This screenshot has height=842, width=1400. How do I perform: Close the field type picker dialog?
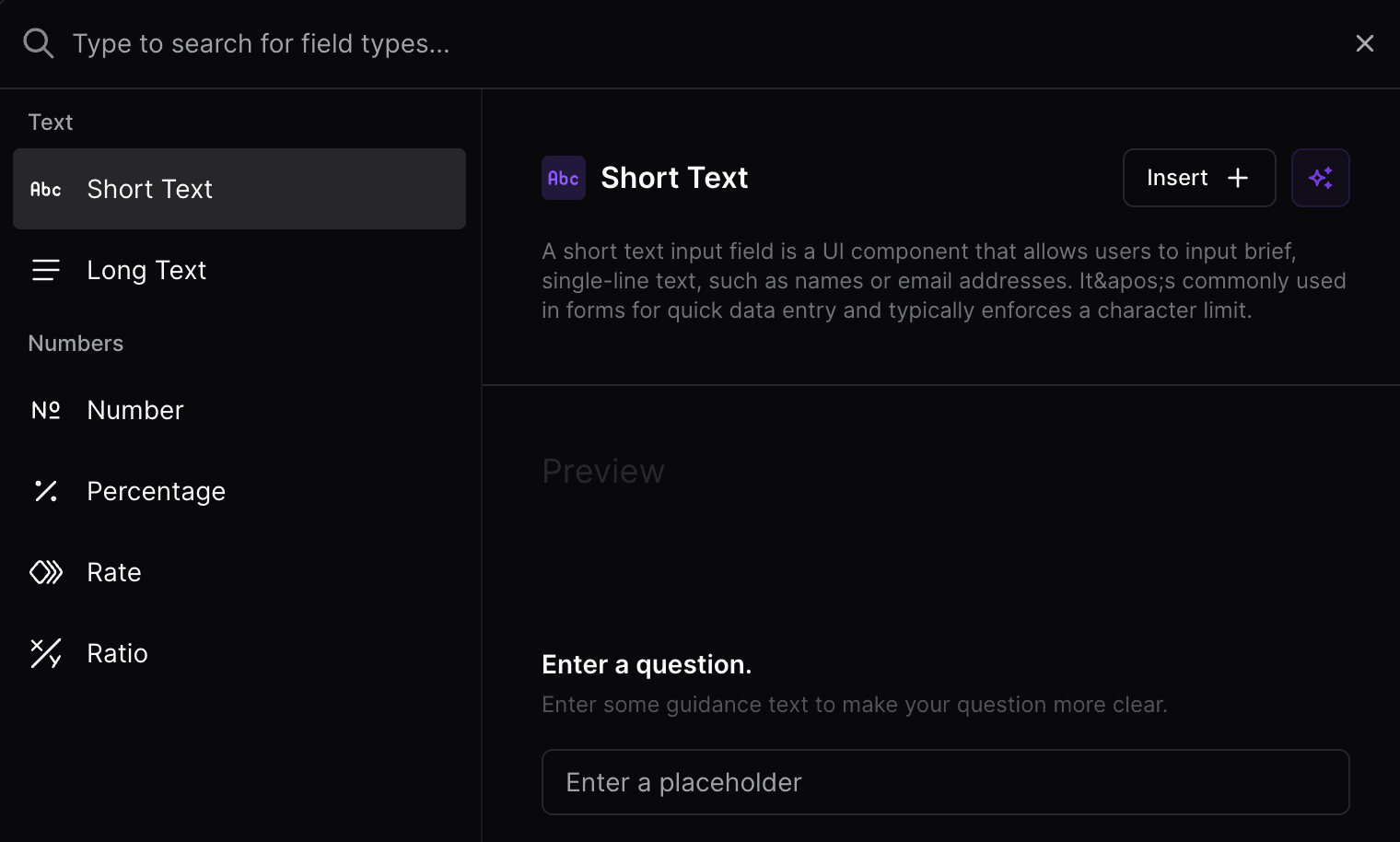tap(1365, 43)
